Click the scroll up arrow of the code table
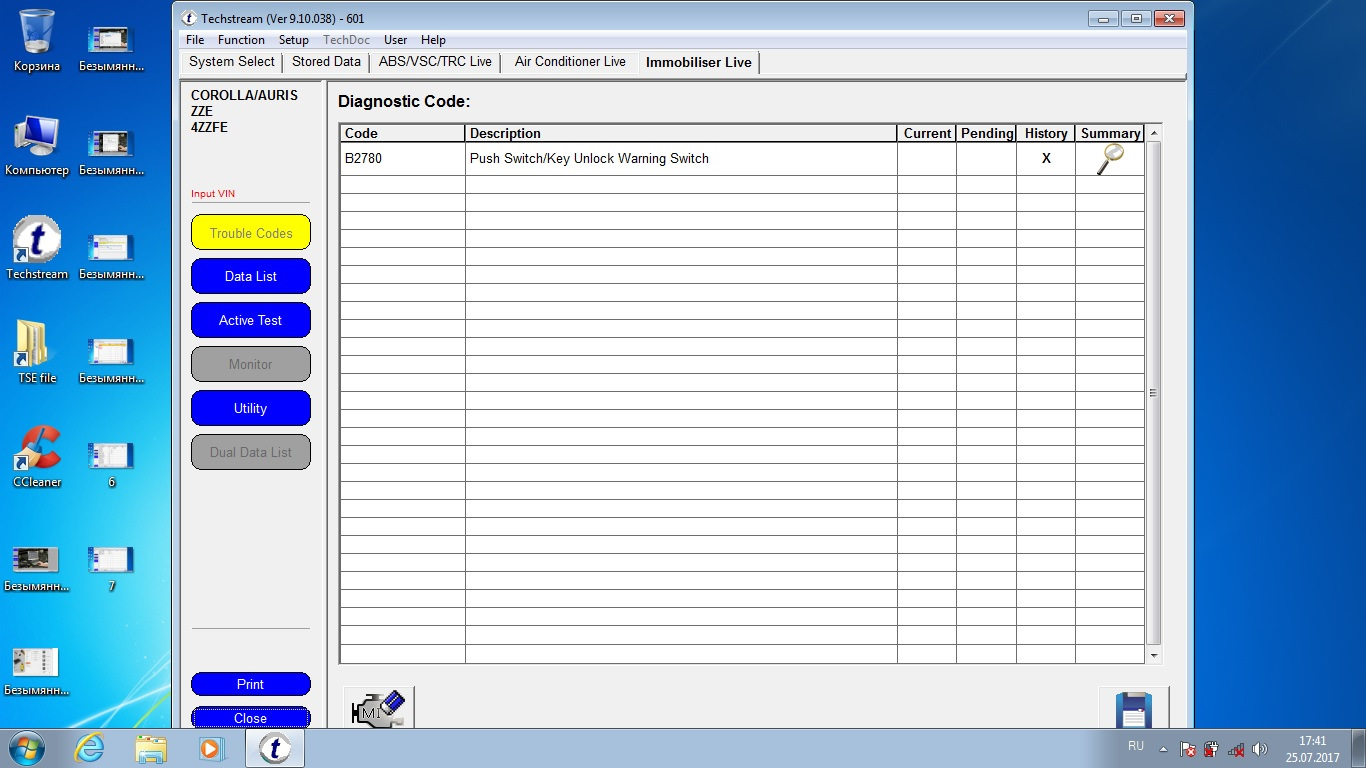Screen dimensions: 1366x768 (1154, 133)
